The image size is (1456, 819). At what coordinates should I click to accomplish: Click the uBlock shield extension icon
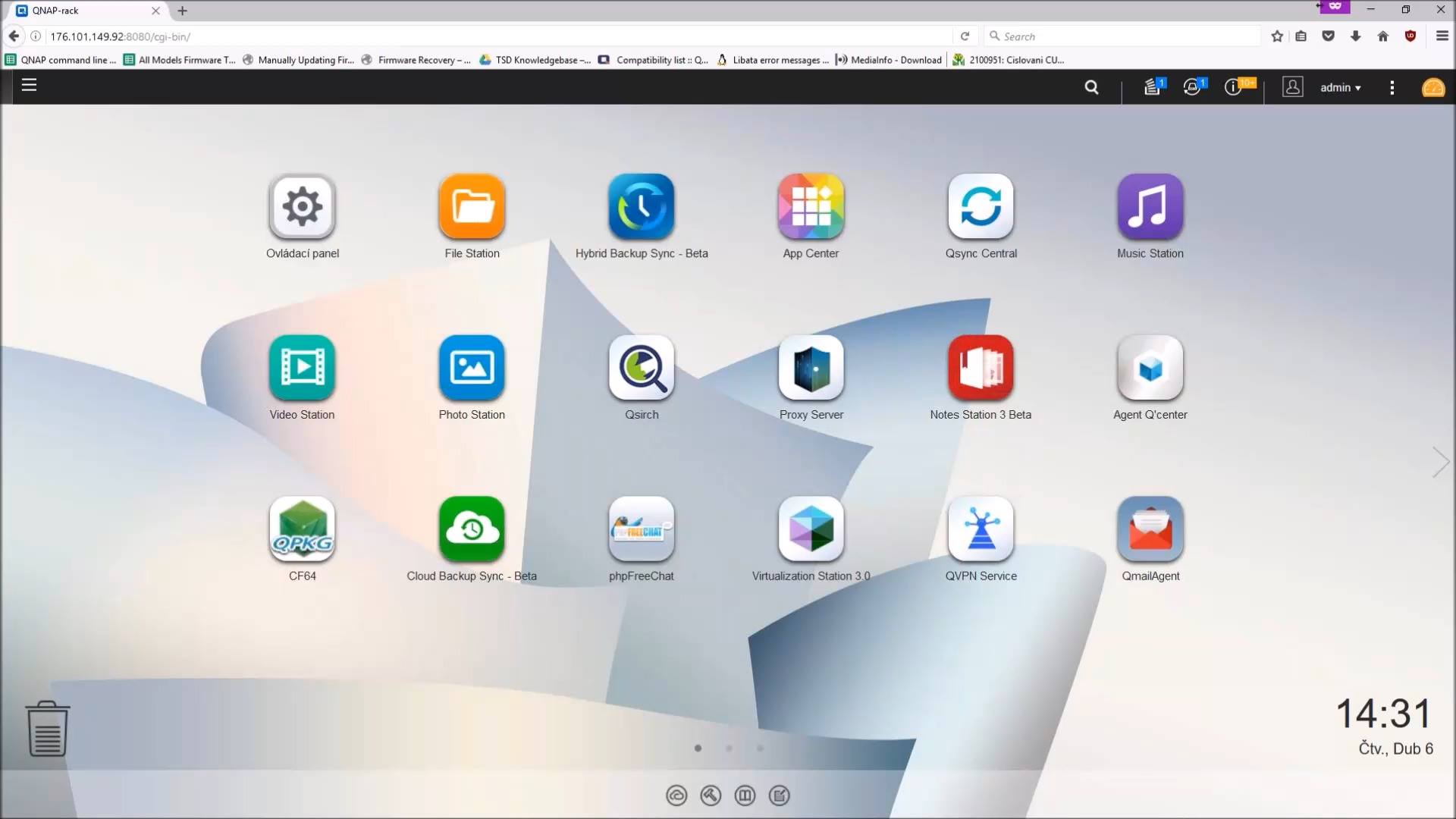[1410, 36]
